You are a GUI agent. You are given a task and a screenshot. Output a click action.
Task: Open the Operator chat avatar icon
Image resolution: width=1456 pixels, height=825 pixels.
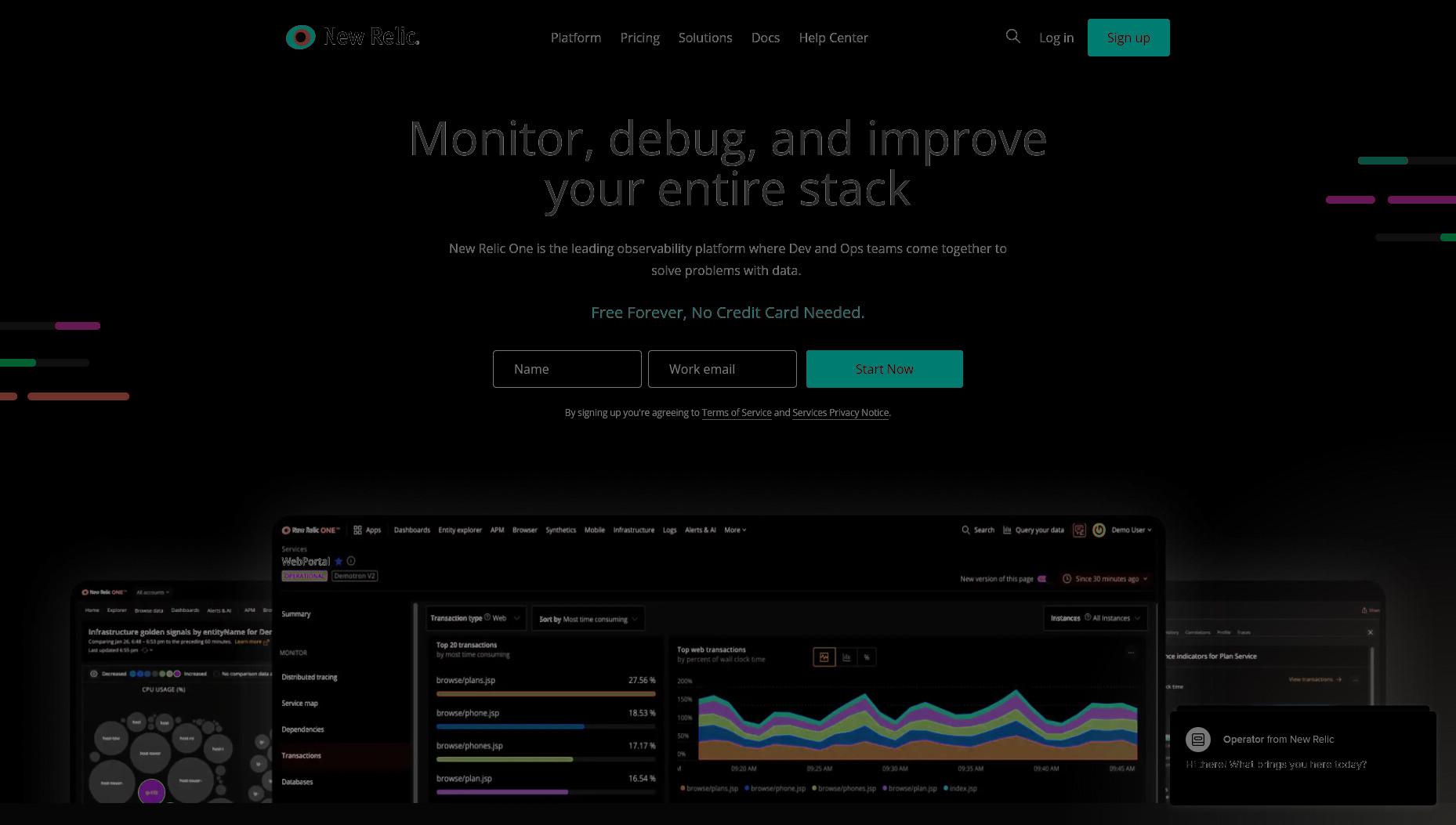(x=1197, y=739)
